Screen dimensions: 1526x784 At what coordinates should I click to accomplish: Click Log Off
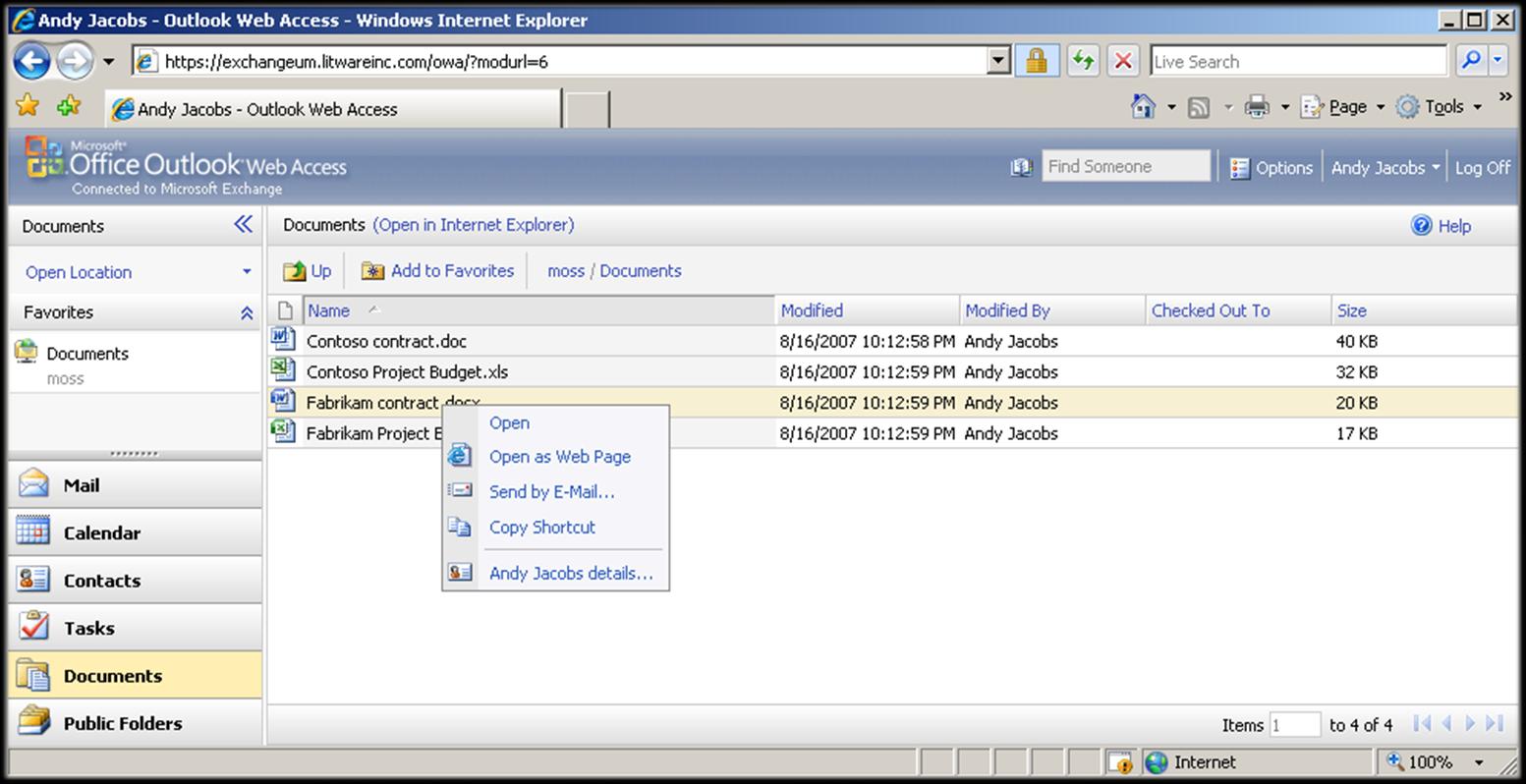click(x=1483, y=168)
